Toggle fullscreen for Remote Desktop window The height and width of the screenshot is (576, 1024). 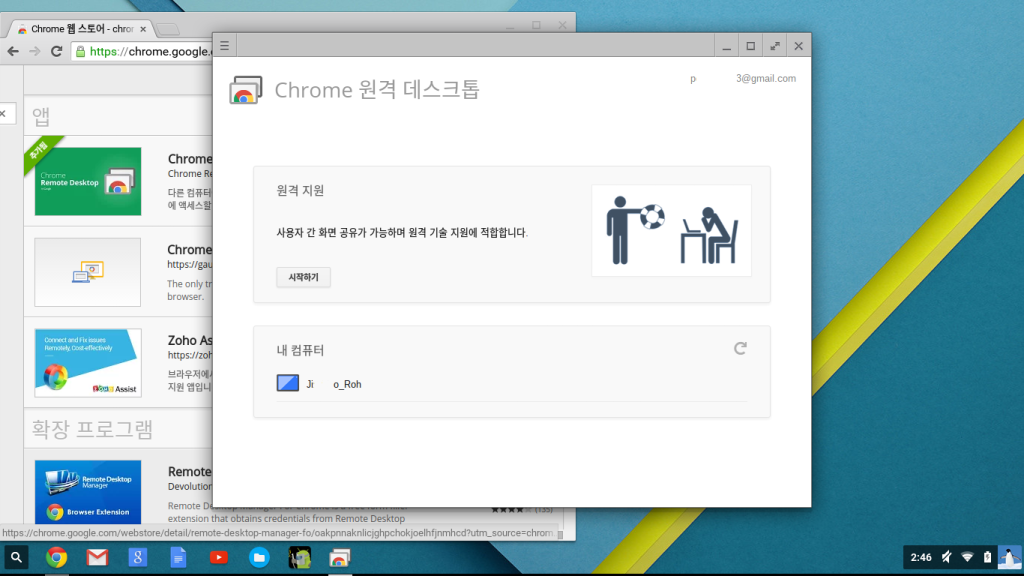click(775, 46)
